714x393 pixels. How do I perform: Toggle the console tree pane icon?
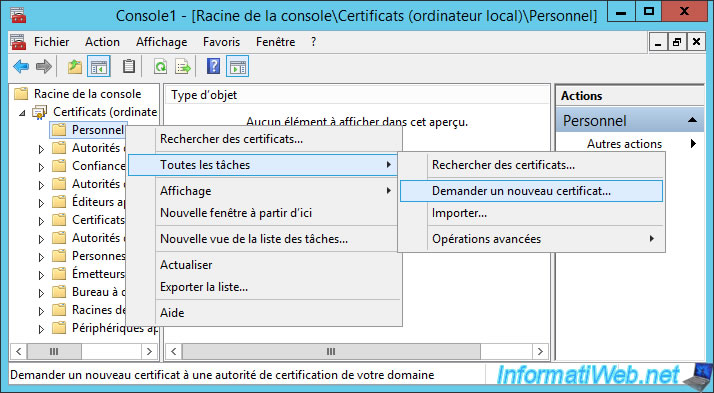click(x=99, y=66)
